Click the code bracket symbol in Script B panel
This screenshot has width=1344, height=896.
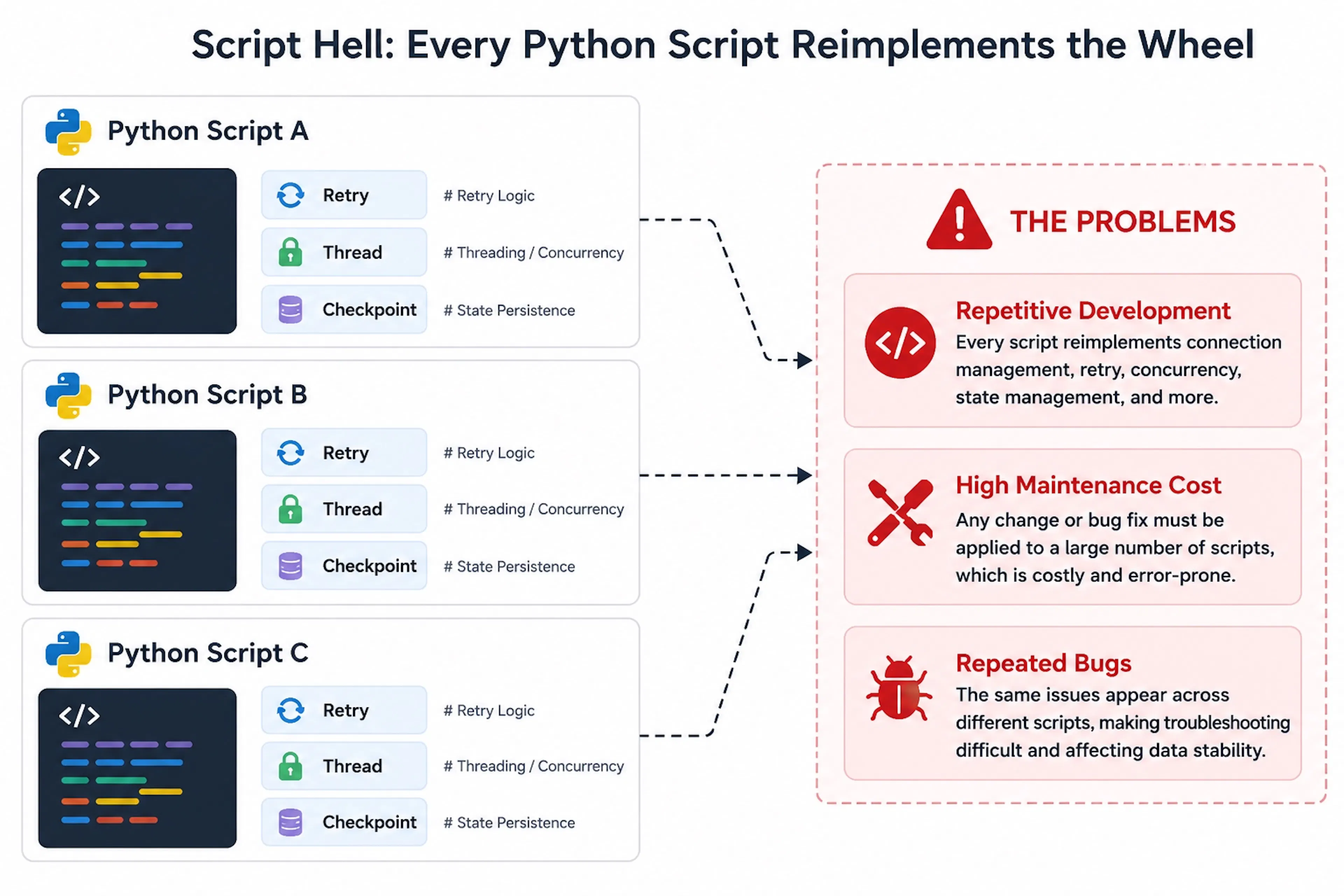[79, 457]
